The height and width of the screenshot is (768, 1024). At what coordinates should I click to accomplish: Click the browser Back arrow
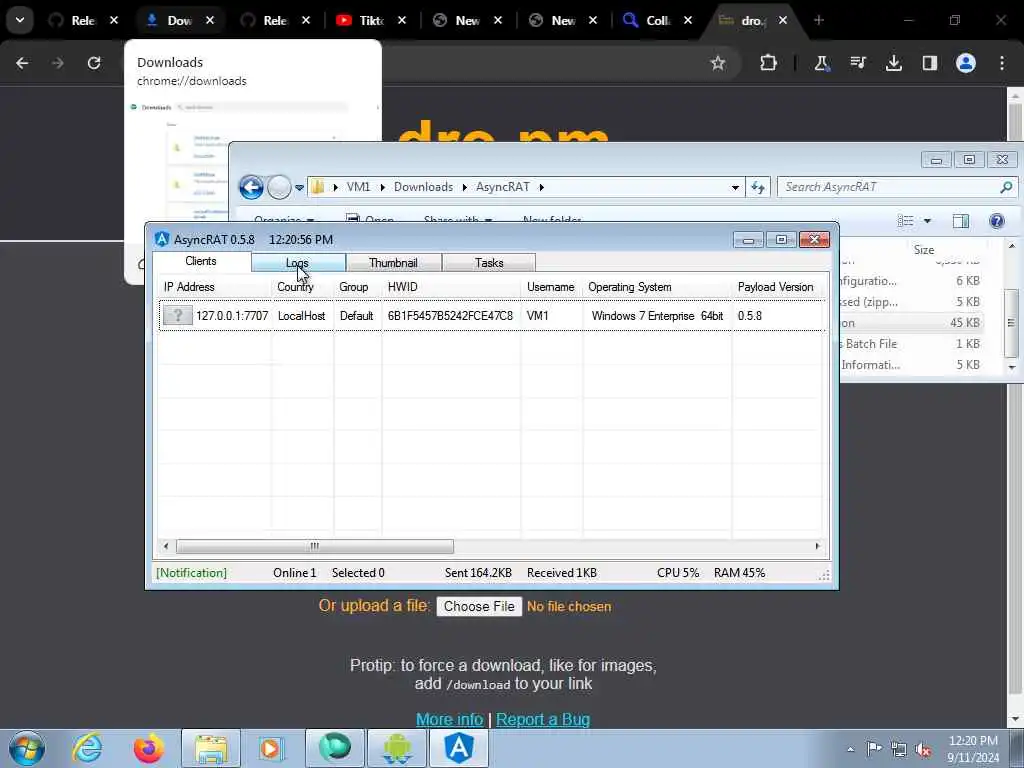tap(22, 63)
